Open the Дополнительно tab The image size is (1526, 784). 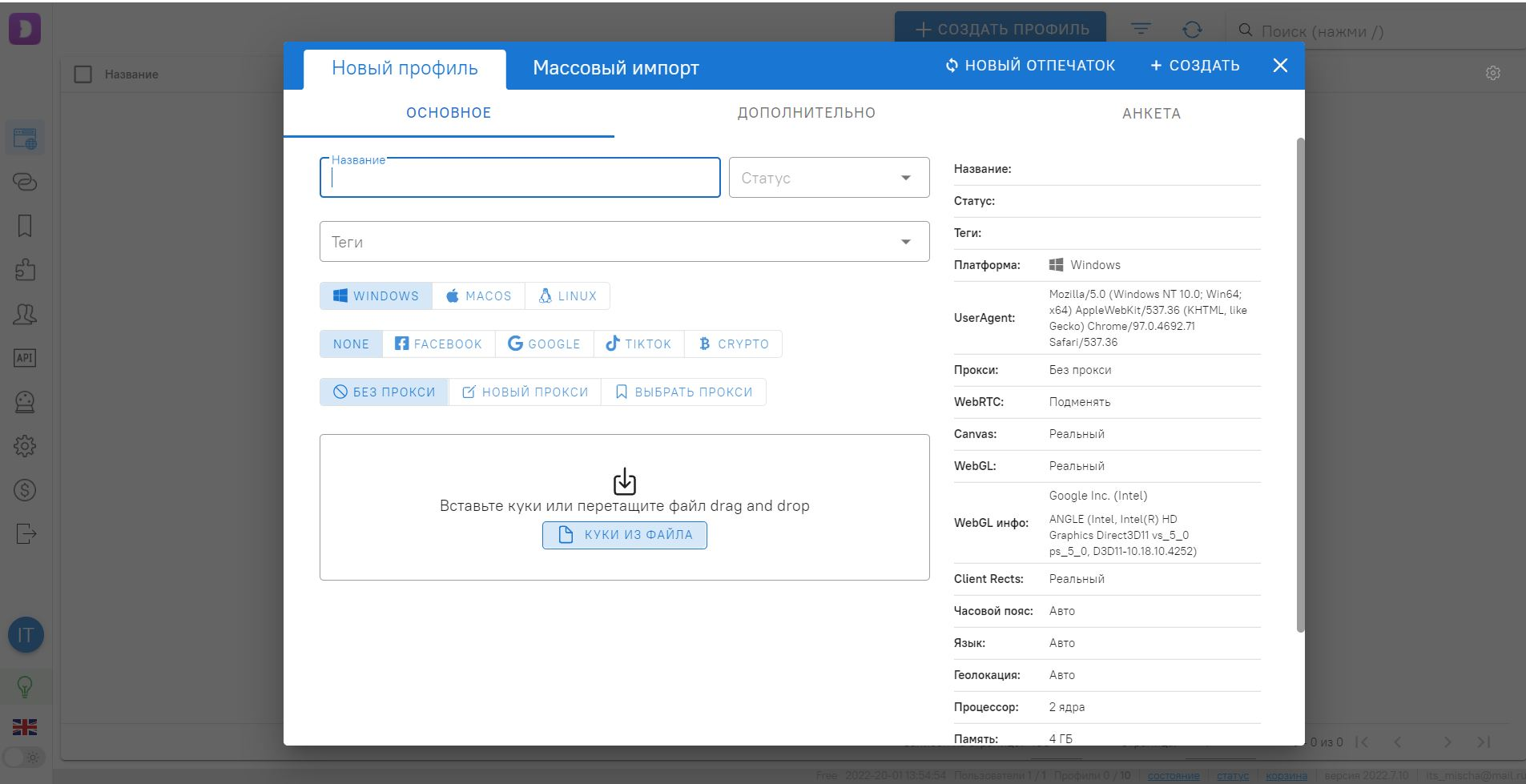point(807,113)
